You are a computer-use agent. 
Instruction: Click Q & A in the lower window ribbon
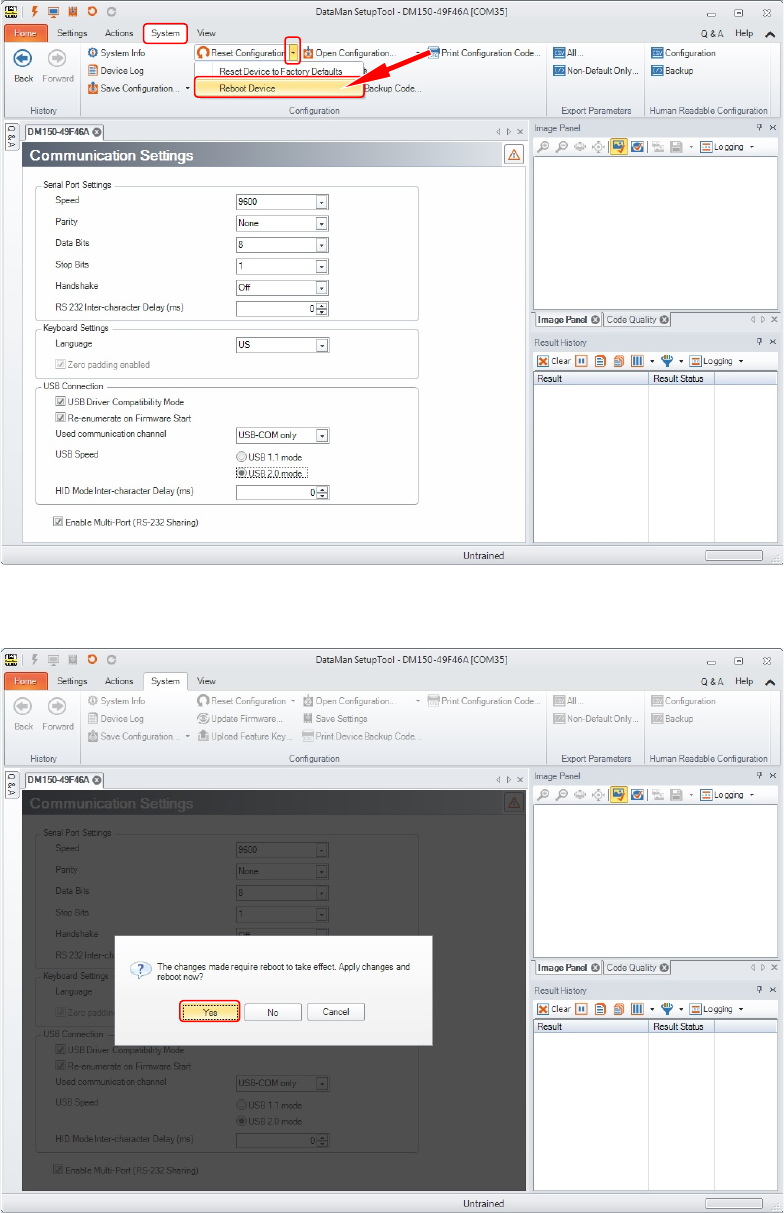711,681
